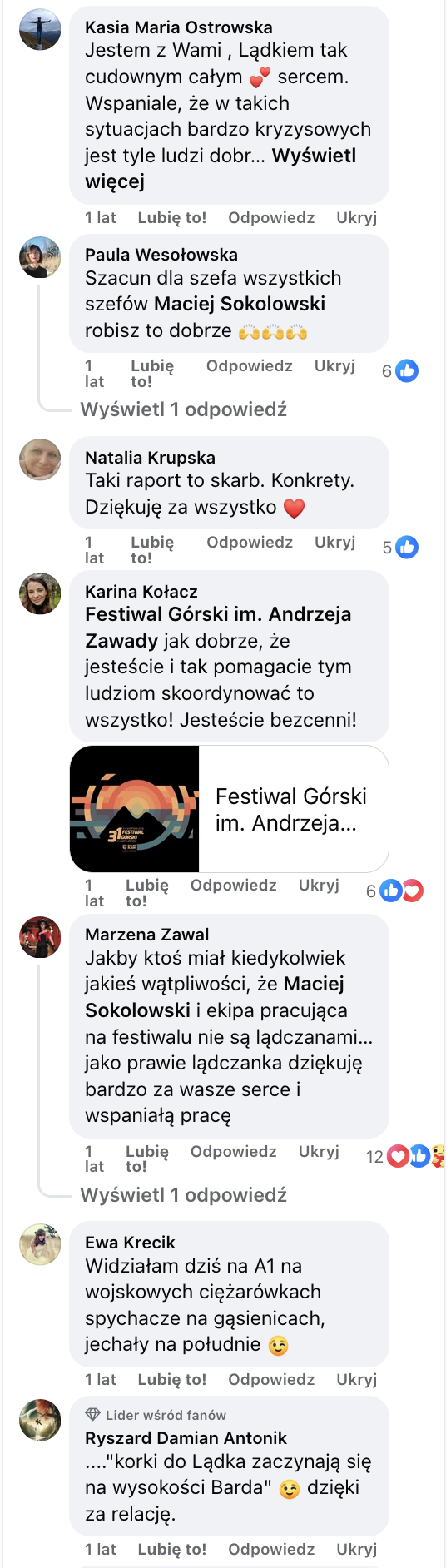View like reactions on Paula Wesołowska's comment
This screenshot has height=1568, width=446.
pos(400,371)
